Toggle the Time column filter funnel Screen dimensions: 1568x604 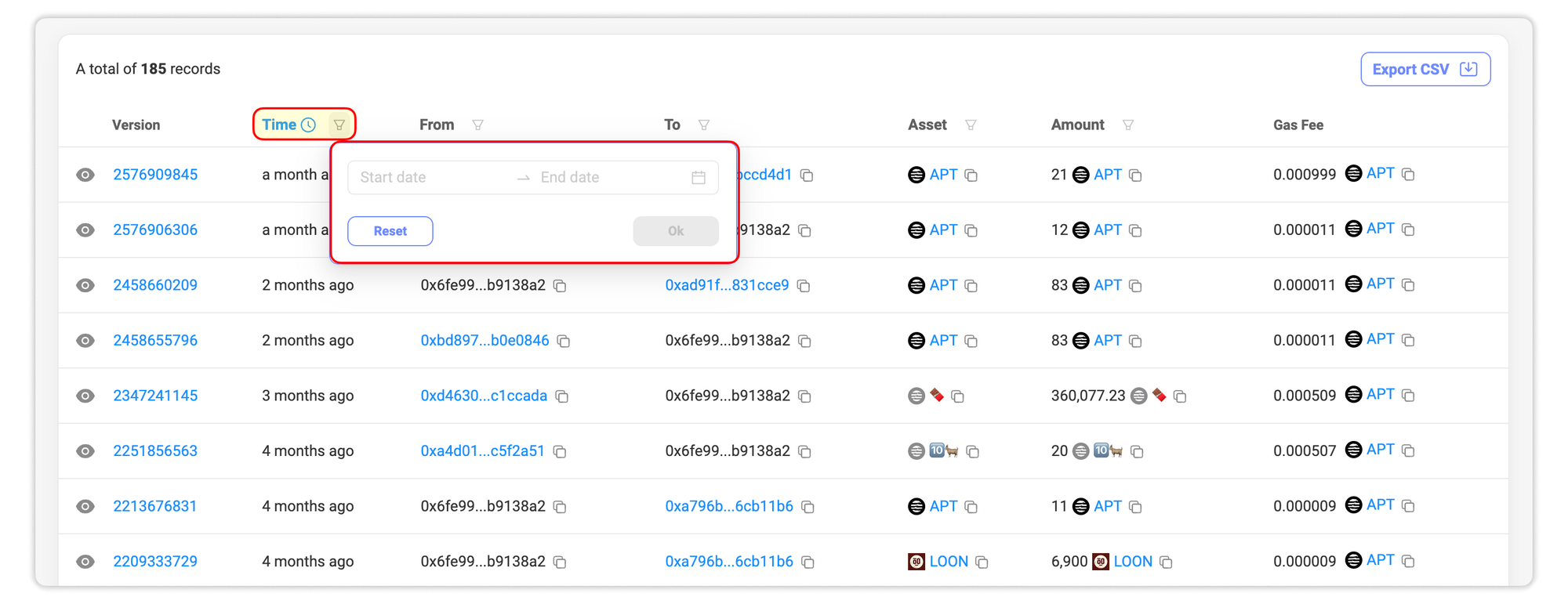(x=339, y=125)
